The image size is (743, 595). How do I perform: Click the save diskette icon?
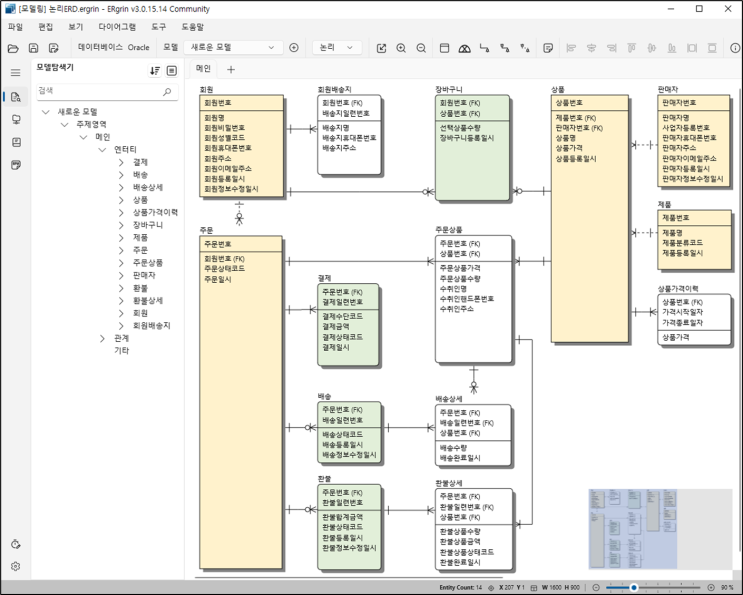click(33, 48)
